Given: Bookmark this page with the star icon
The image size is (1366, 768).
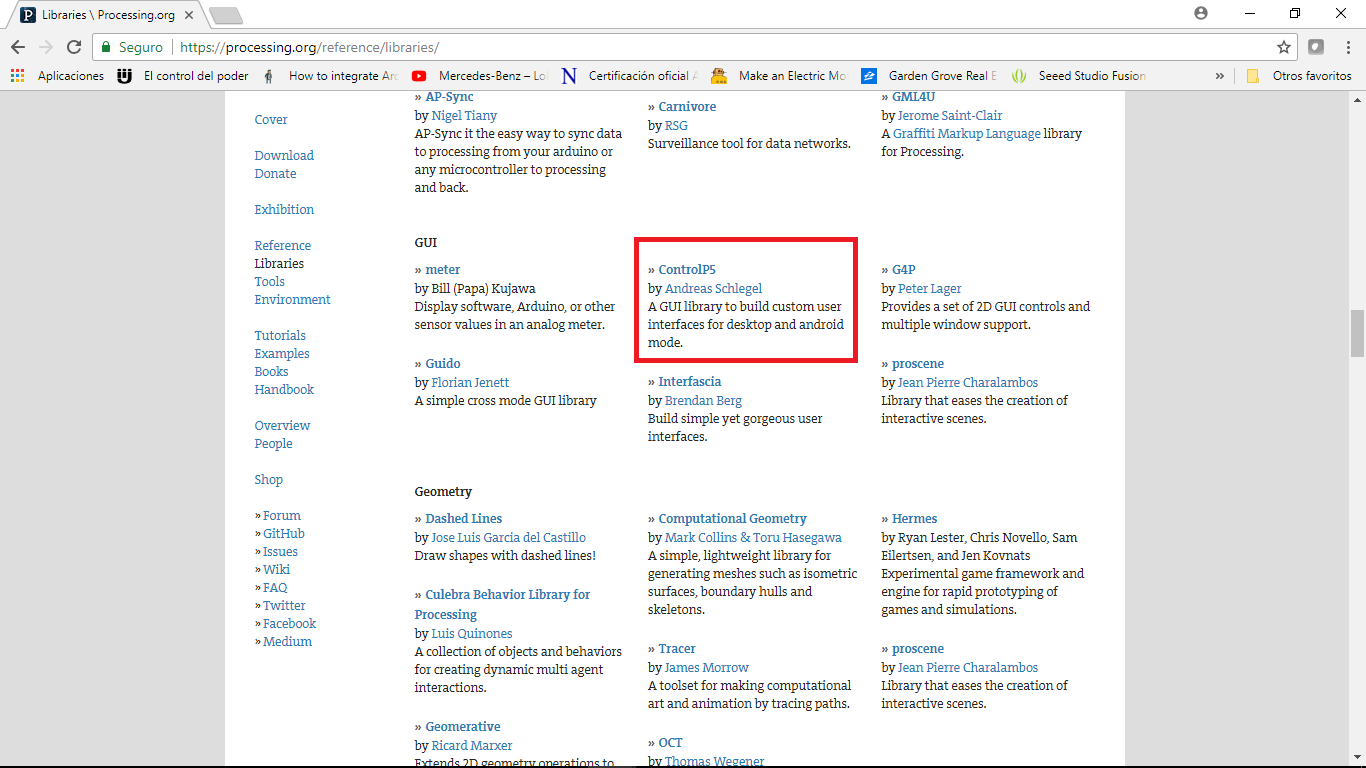Looking at the screenshot, I should click(1284, 47).
